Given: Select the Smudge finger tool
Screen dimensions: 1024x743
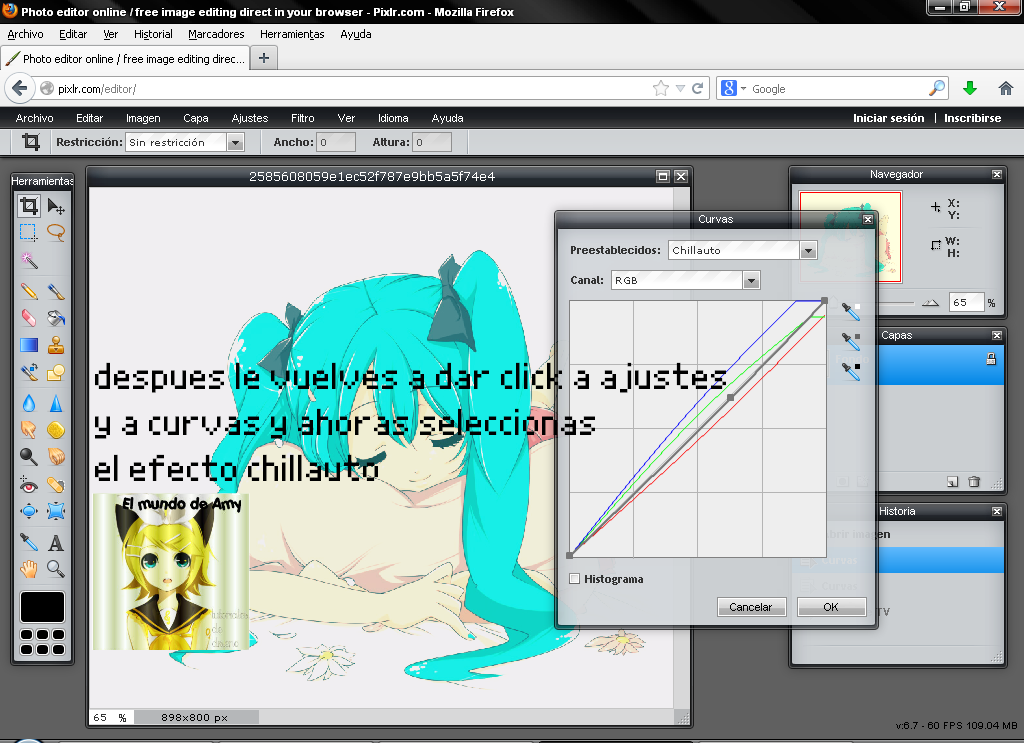Looking at the screenshot, I should pyautogui.click(x=29, y=430).
